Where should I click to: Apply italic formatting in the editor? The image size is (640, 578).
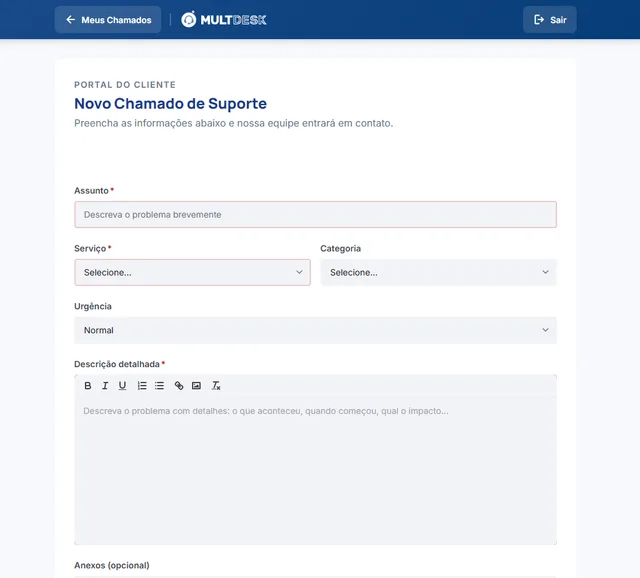(105, 386)
